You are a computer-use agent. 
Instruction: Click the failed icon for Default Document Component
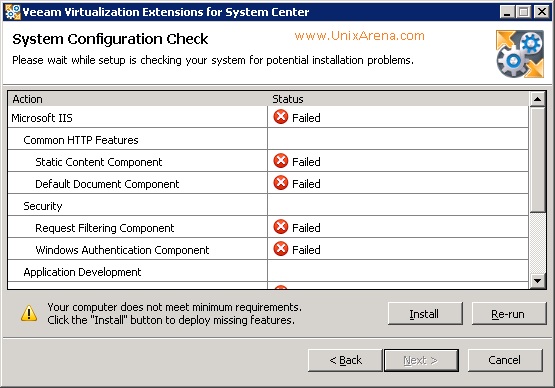(281, 183)
